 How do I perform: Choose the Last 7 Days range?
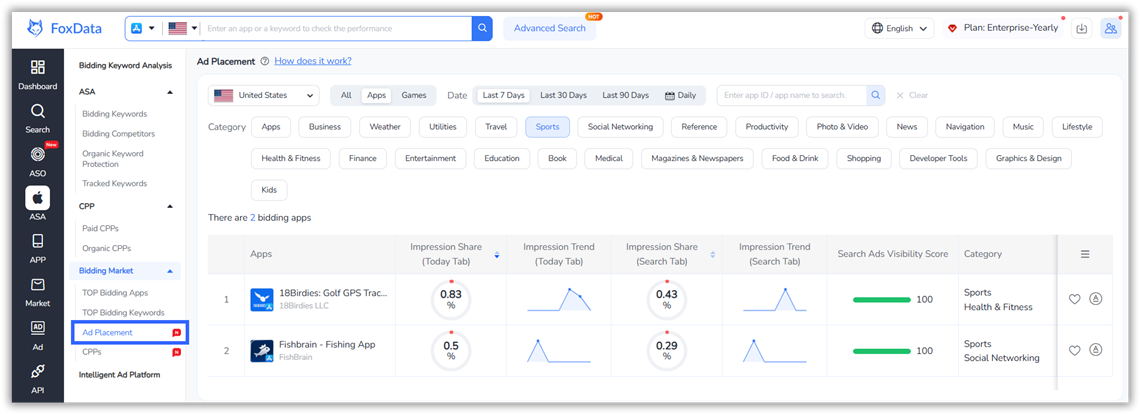tap(503, 95)
